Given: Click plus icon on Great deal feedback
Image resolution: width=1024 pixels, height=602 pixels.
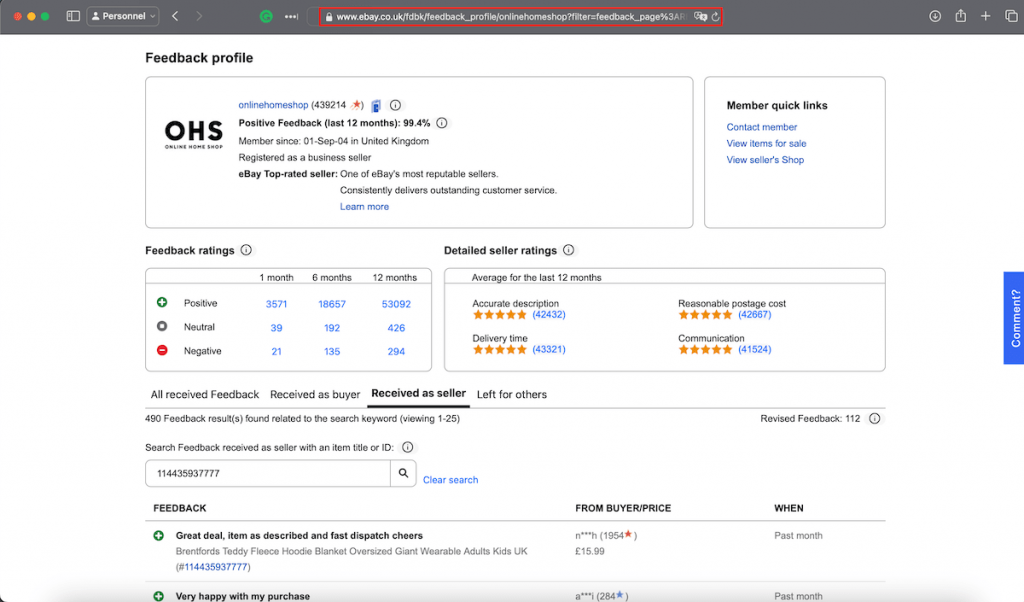Looking at the screenshot, I should (158, 535).
